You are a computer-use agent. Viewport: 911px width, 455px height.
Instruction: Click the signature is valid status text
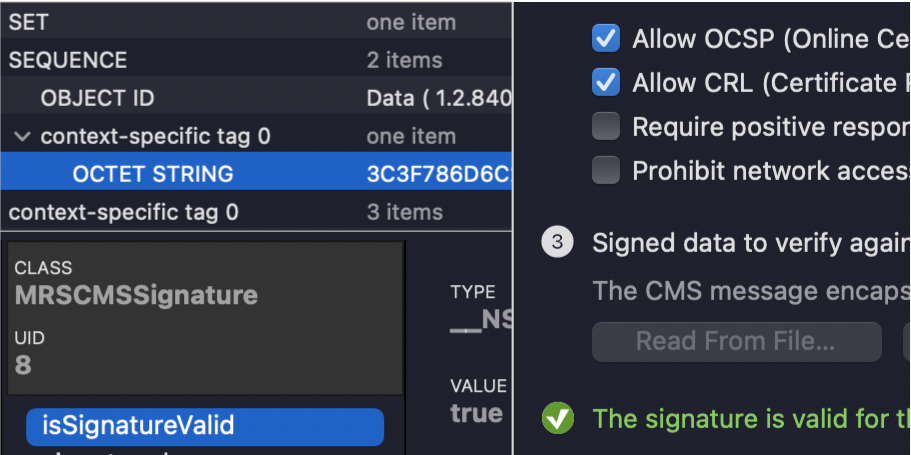(751, 419)
